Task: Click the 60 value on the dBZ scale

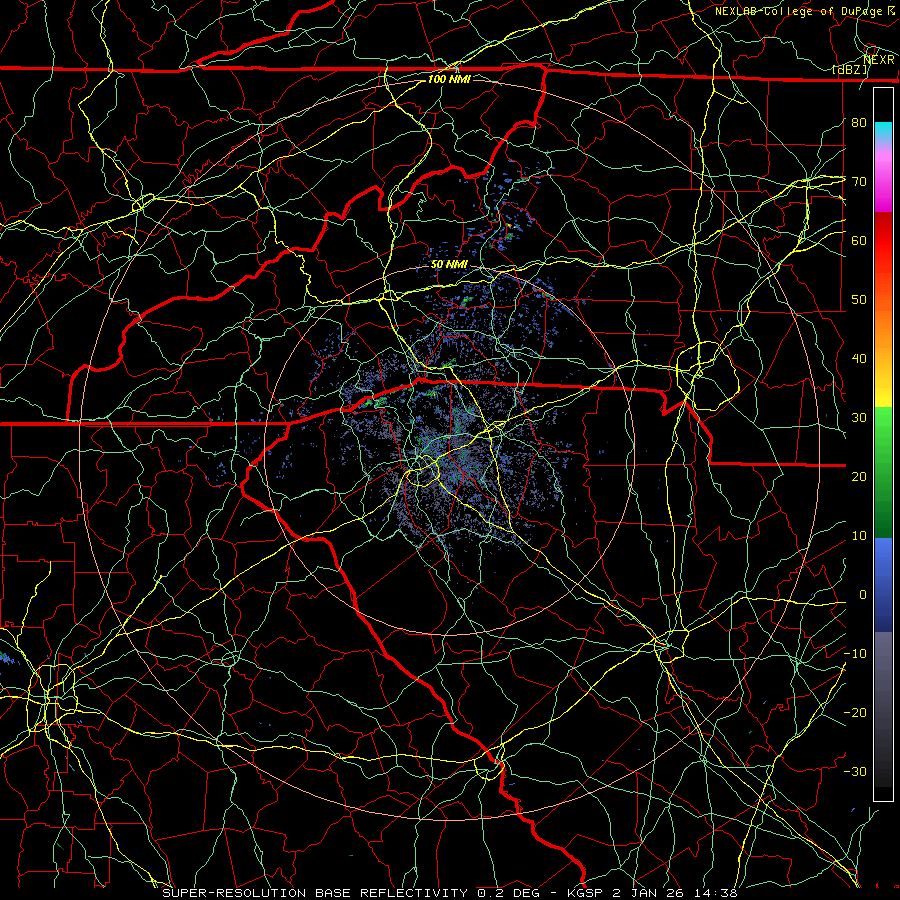Action: pos(859,240)
